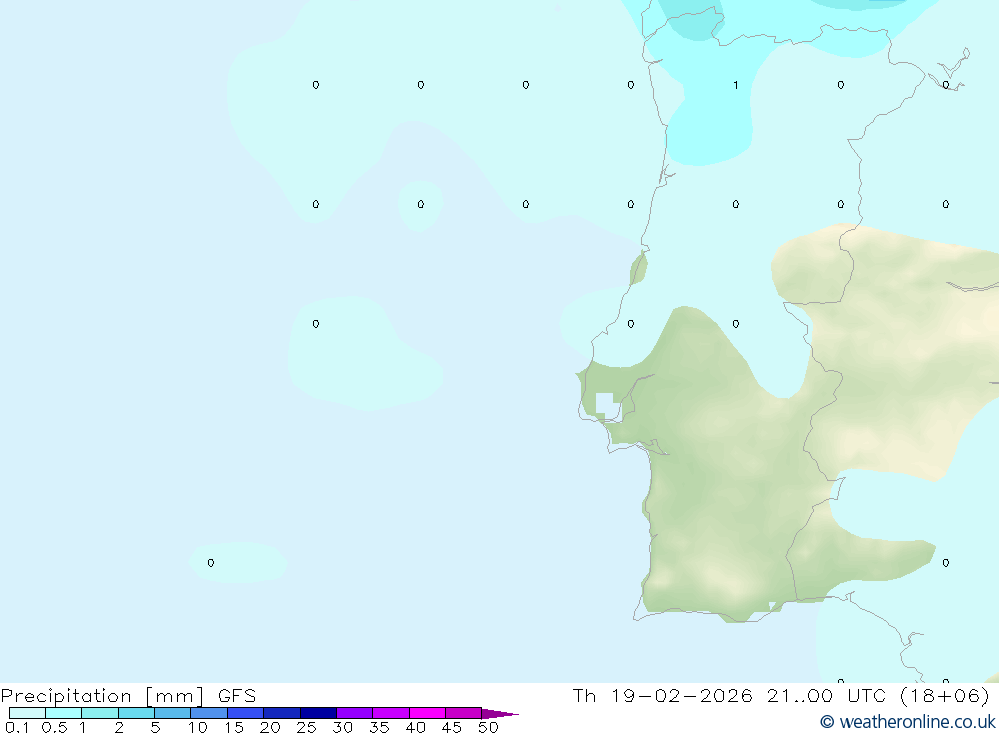Viewport: 1000px width, 733px height.
Task: Click the 10–15 mm blue legend swatch
Action: coord(209,713)
